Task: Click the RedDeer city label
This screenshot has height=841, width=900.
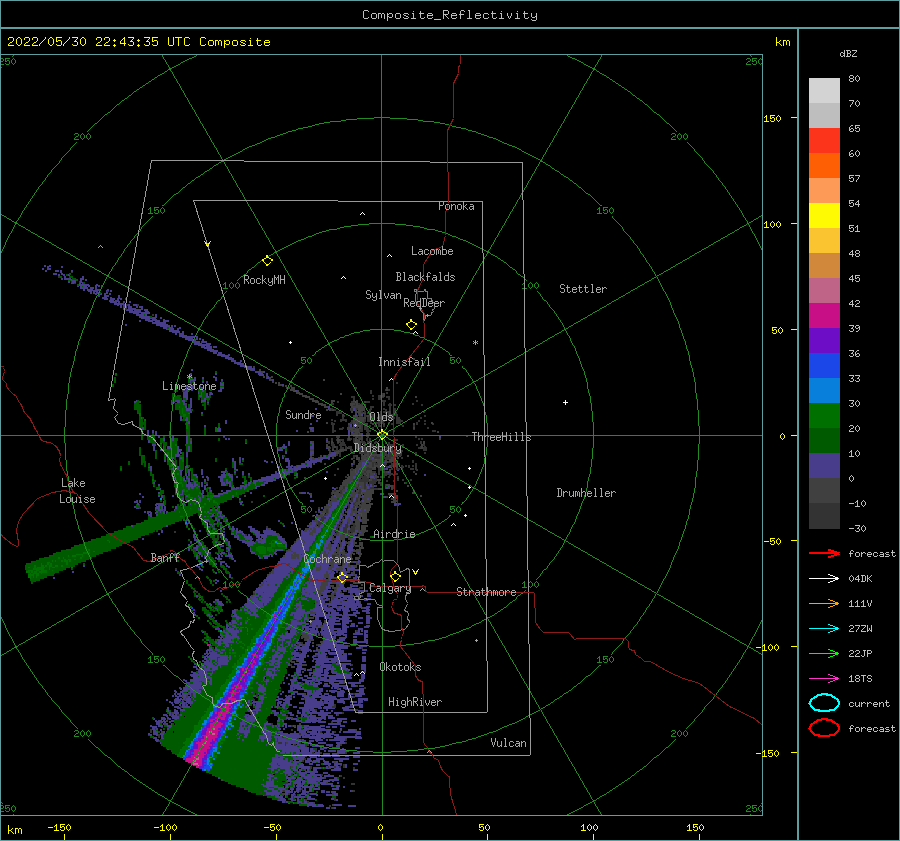Action: coord(424,303)
